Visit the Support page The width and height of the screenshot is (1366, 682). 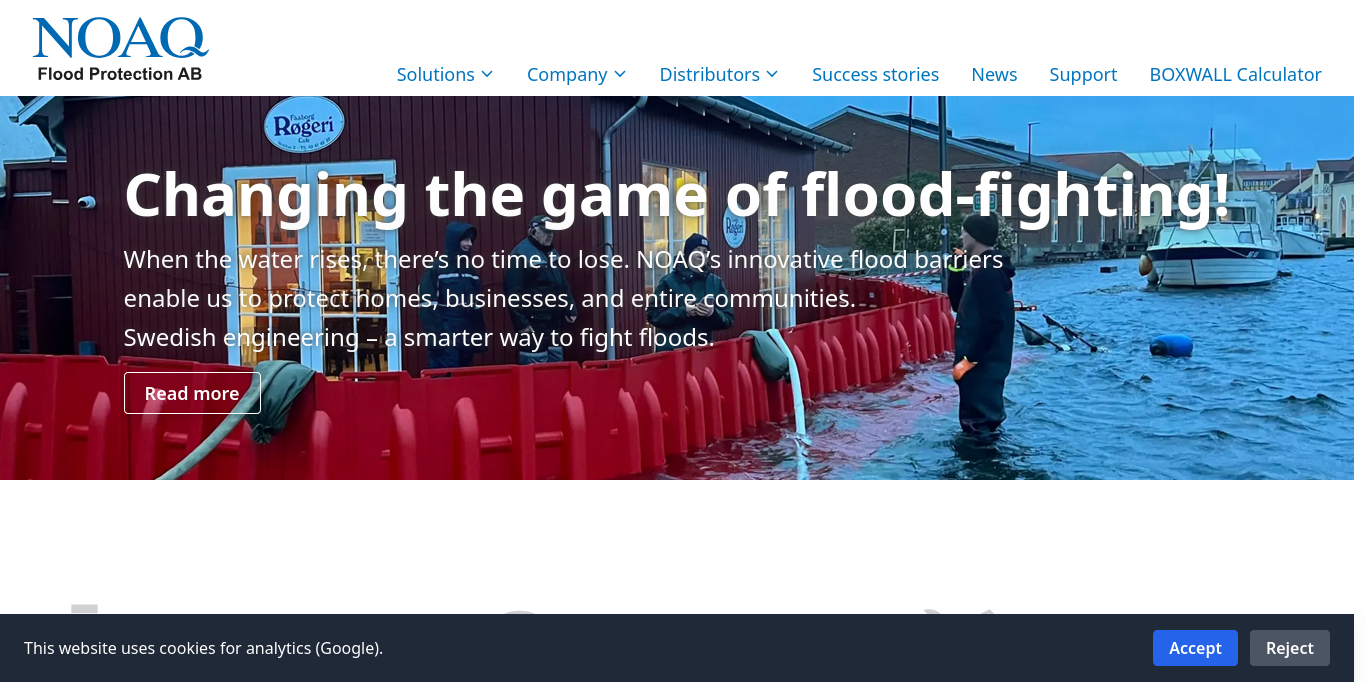click(x=1083, y=74)
